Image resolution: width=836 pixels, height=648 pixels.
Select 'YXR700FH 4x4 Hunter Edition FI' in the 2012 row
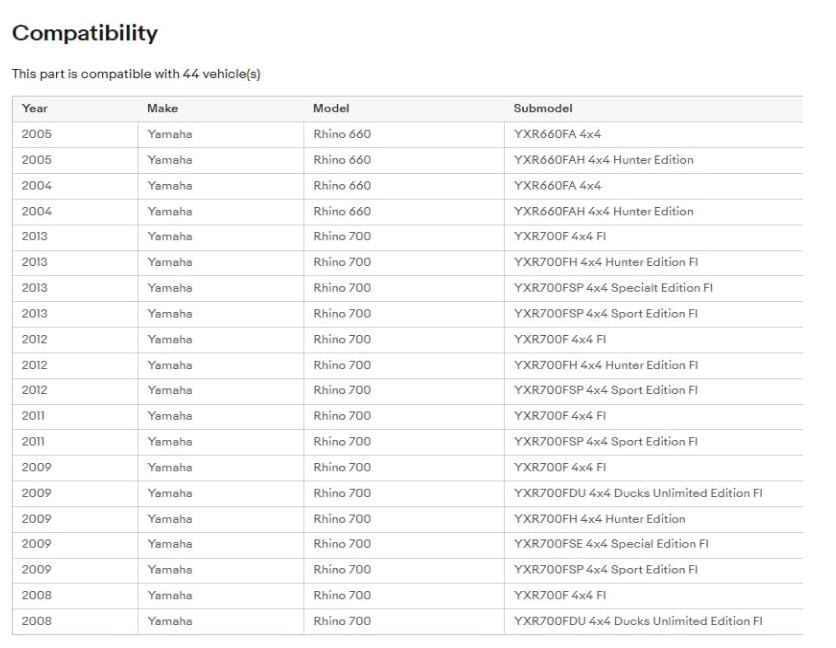(606, 365)
